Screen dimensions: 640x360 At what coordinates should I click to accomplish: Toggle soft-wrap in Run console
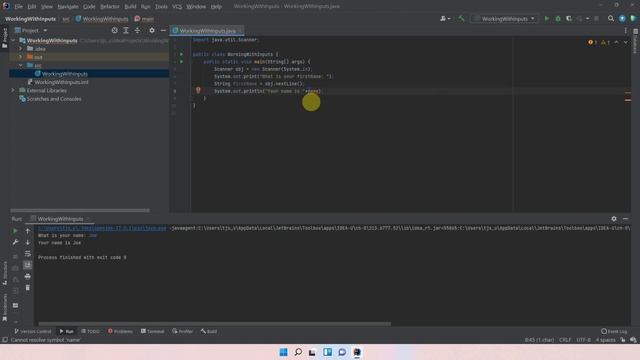click(x=27, y=253)
